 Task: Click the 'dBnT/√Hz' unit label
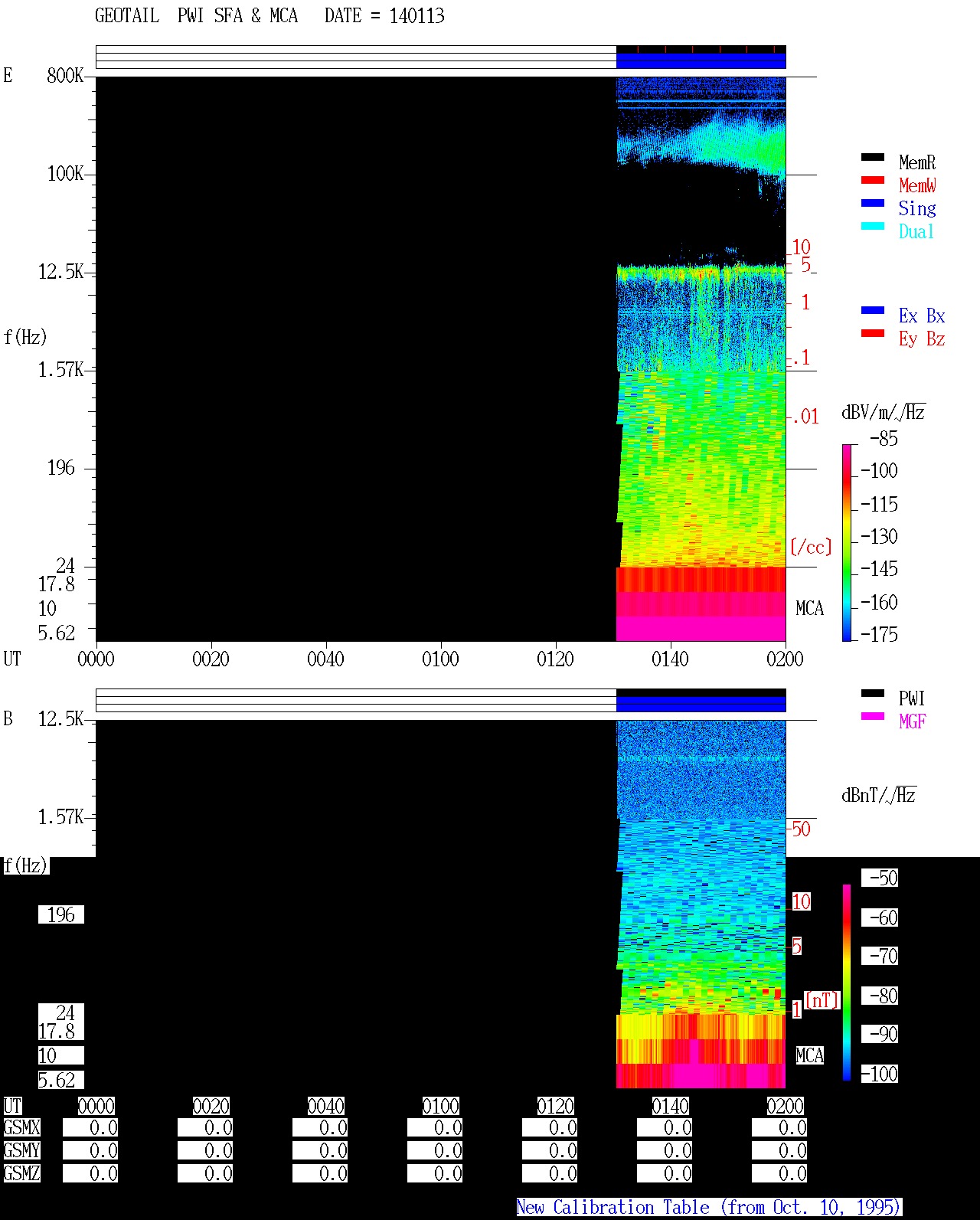pos(879,795)
